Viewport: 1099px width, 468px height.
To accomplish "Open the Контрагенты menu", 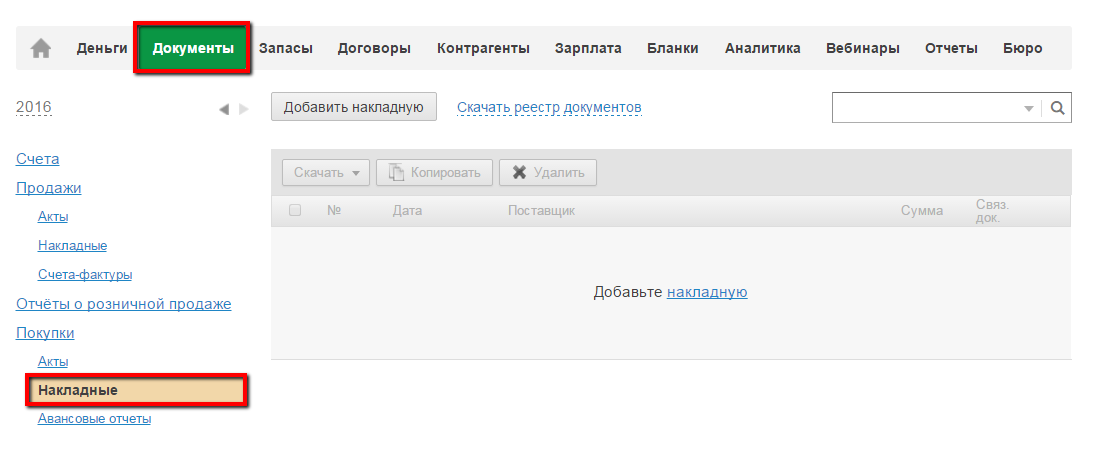I will click(x=484, y=48).
